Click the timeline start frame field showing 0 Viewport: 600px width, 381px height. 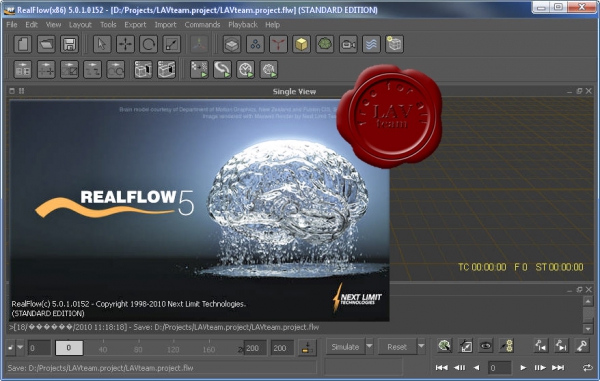39,348
